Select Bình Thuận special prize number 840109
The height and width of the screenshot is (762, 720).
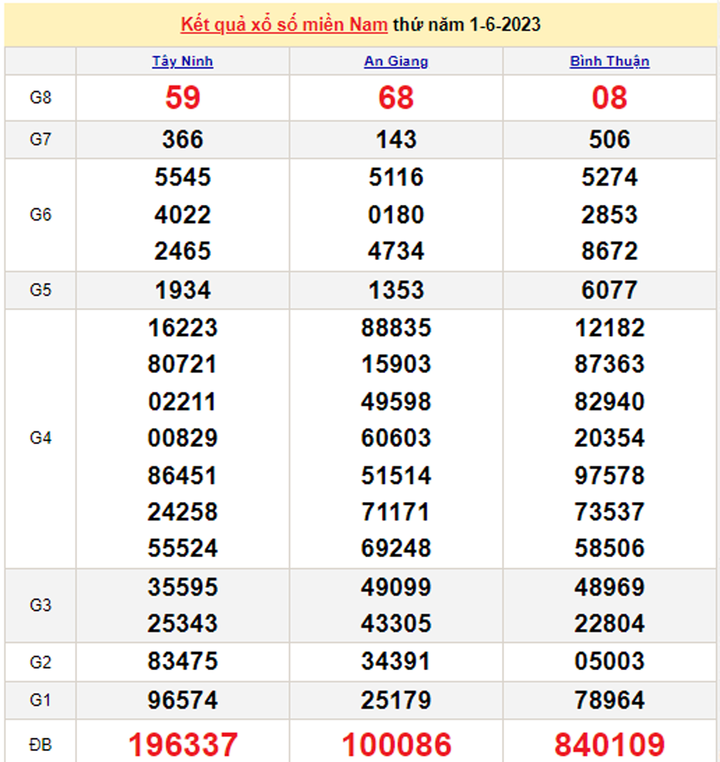(609, 744)
